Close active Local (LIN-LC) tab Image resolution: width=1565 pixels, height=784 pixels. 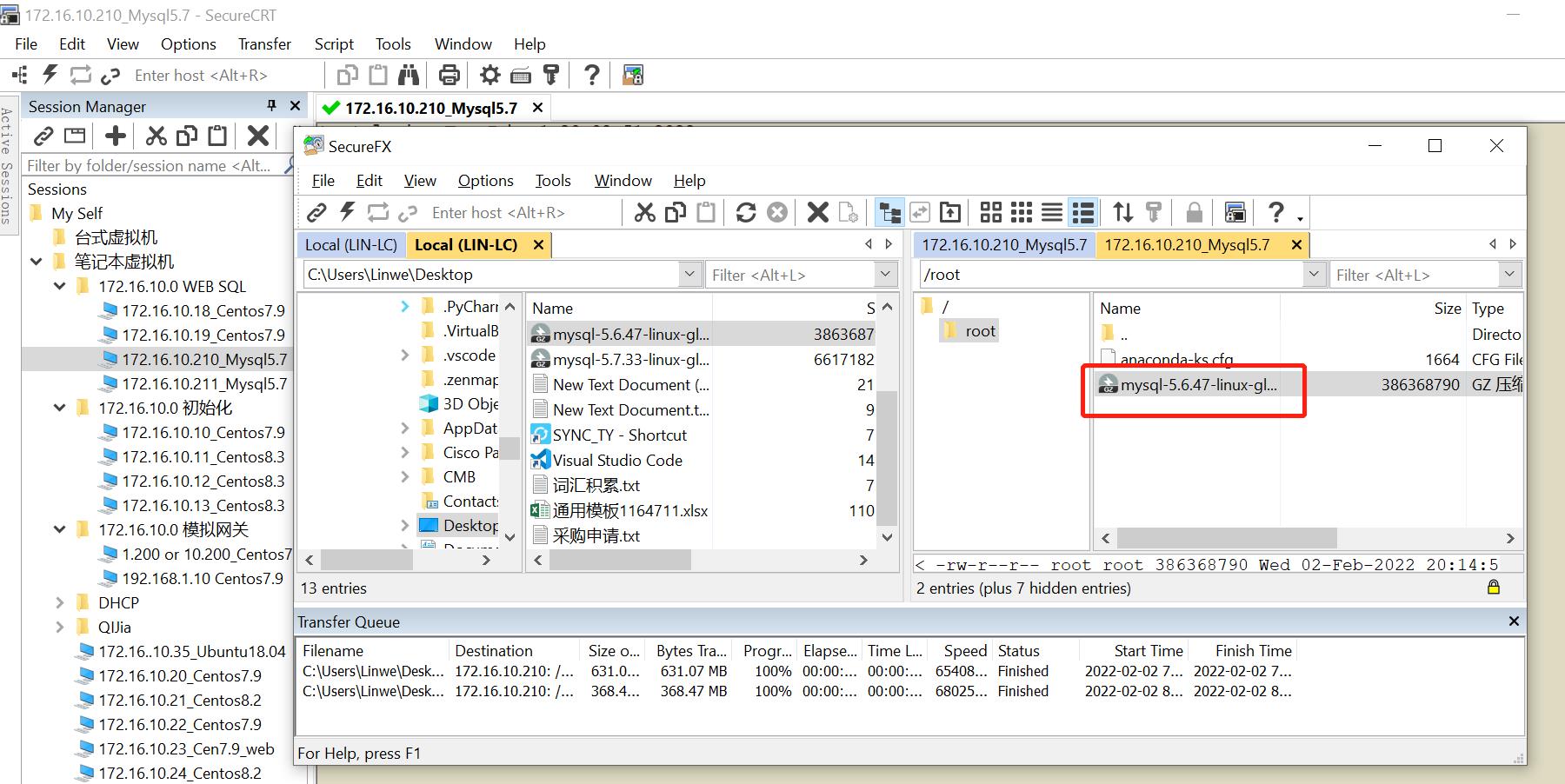pyautogui.click(x=538, y=245)
